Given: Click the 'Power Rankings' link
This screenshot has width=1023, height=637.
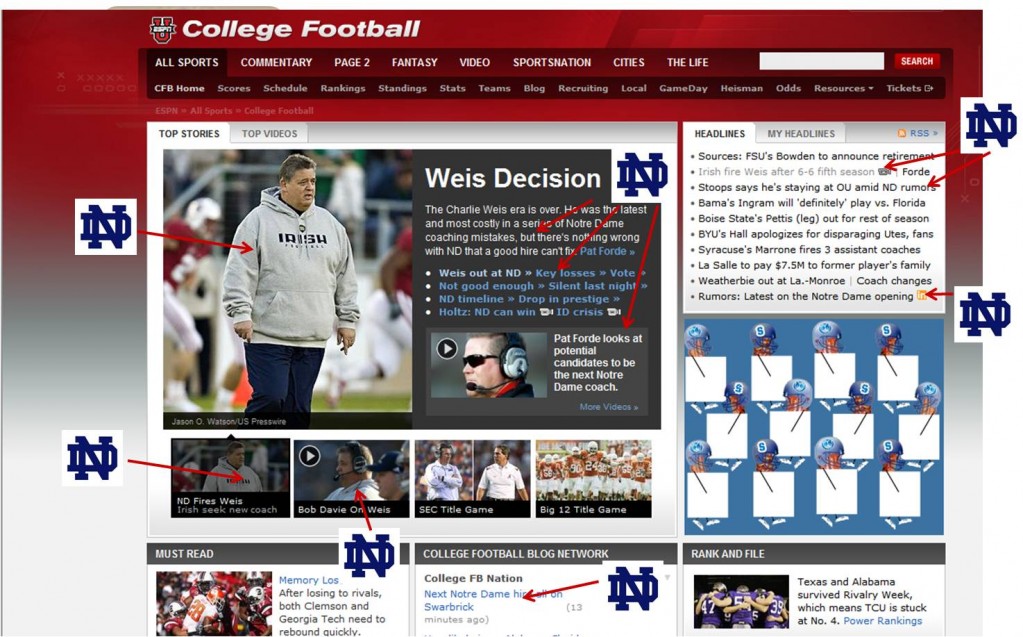Looking at the screenshot, I should click(x=883, y=621).
